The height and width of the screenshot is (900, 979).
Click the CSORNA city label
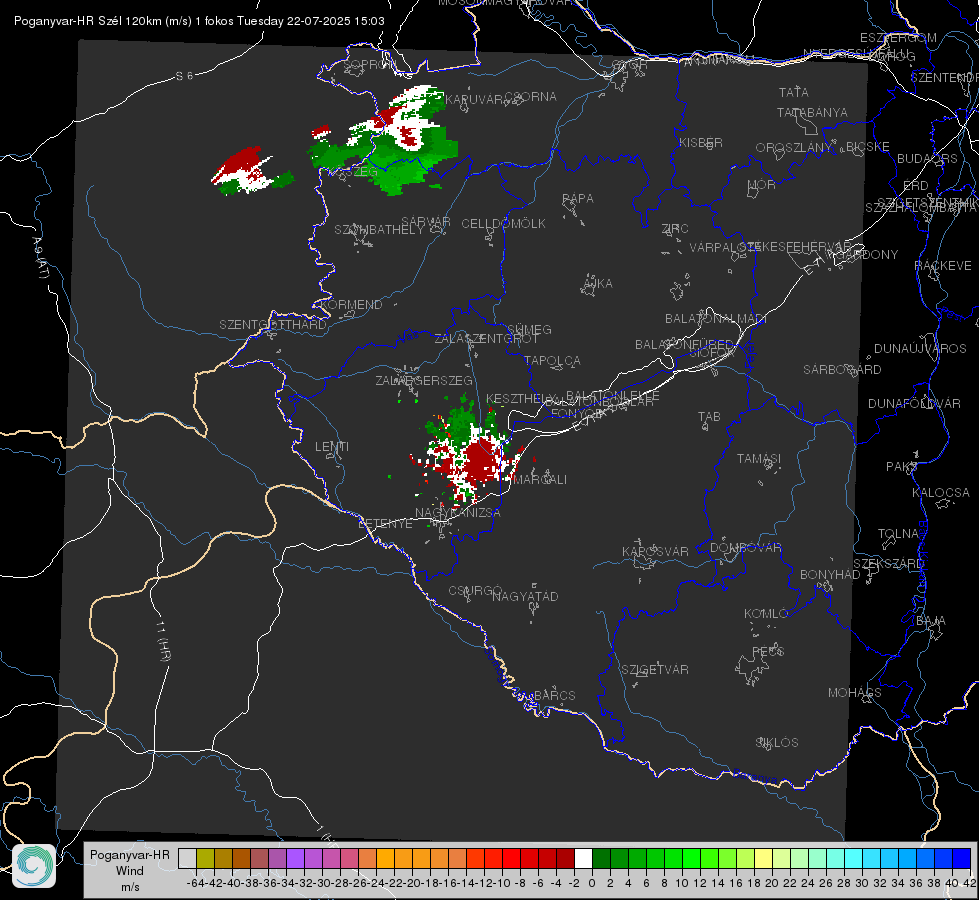pos(531,97)
